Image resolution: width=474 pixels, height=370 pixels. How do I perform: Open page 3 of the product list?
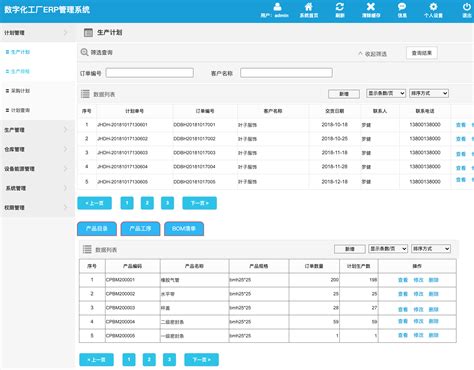[169, 360]
